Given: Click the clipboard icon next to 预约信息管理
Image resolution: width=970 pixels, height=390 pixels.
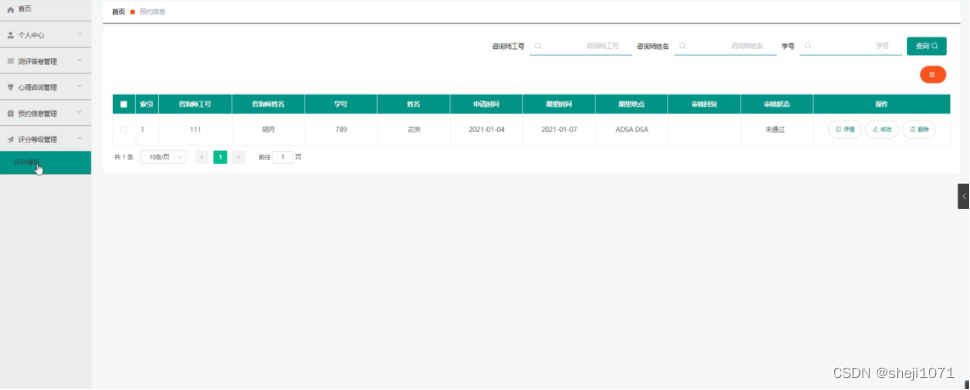Looking at the screenshot, I should point(11,113).
